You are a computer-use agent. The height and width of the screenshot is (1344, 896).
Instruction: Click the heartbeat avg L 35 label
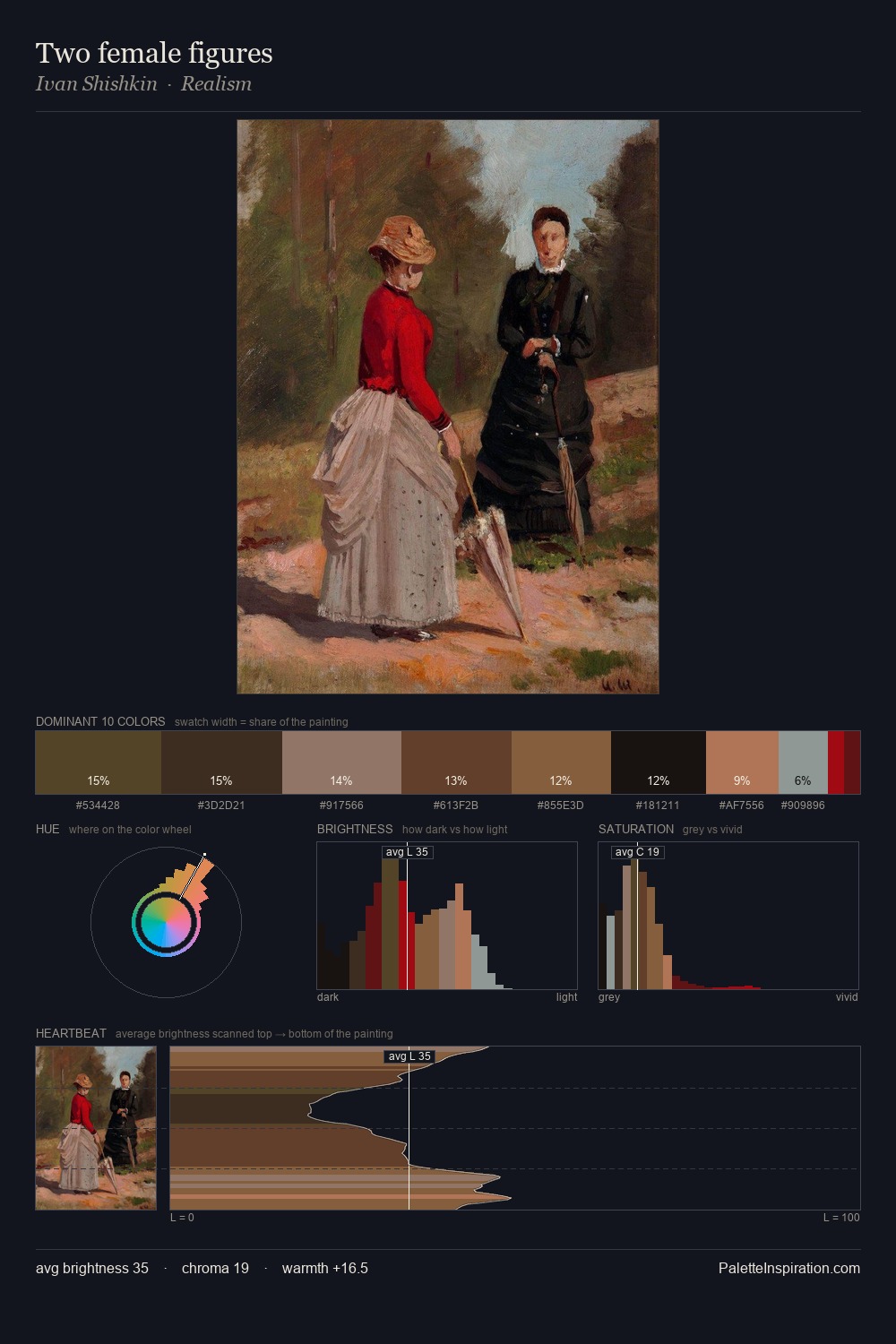[x=409, y=1056]
